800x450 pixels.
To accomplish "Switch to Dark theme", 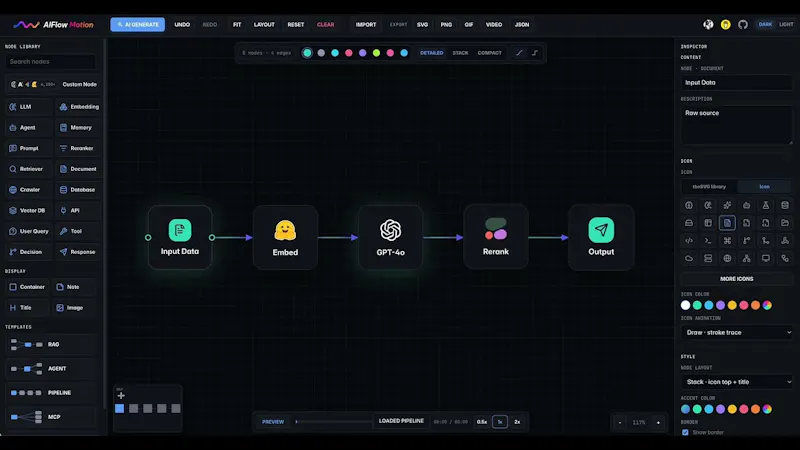I will [x=765, y=24].
